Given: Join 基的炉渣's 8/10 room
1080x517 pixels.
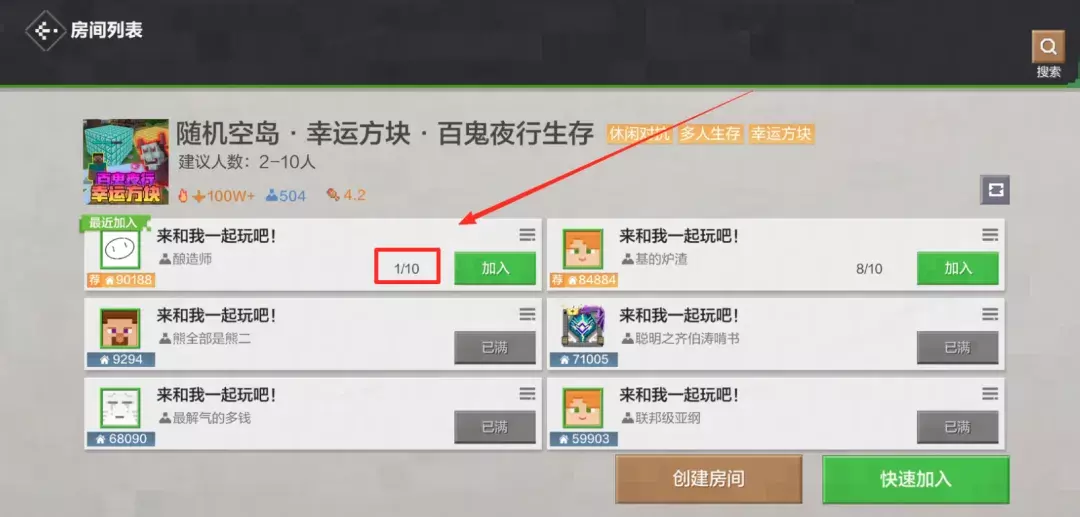Looking at the screenshot, I should tap(957, 268).
